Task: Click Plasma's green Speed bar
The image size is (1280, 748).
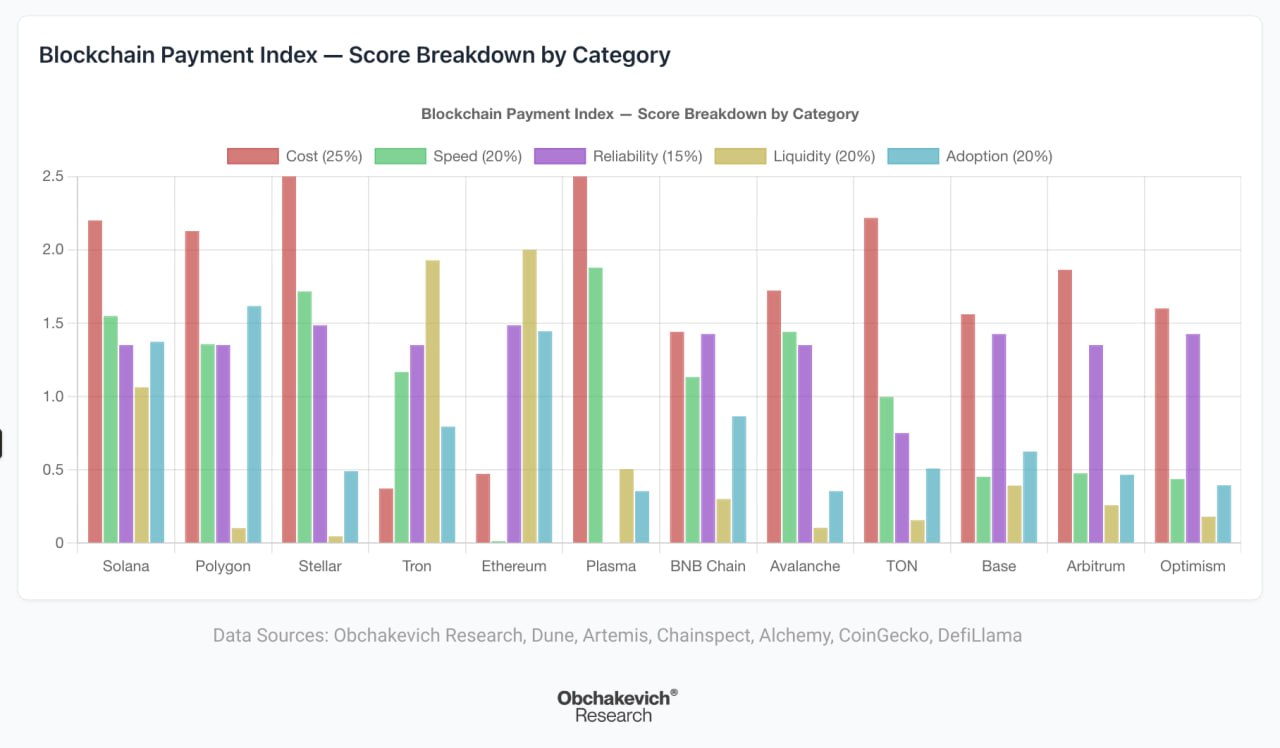Action: point(595,405)
